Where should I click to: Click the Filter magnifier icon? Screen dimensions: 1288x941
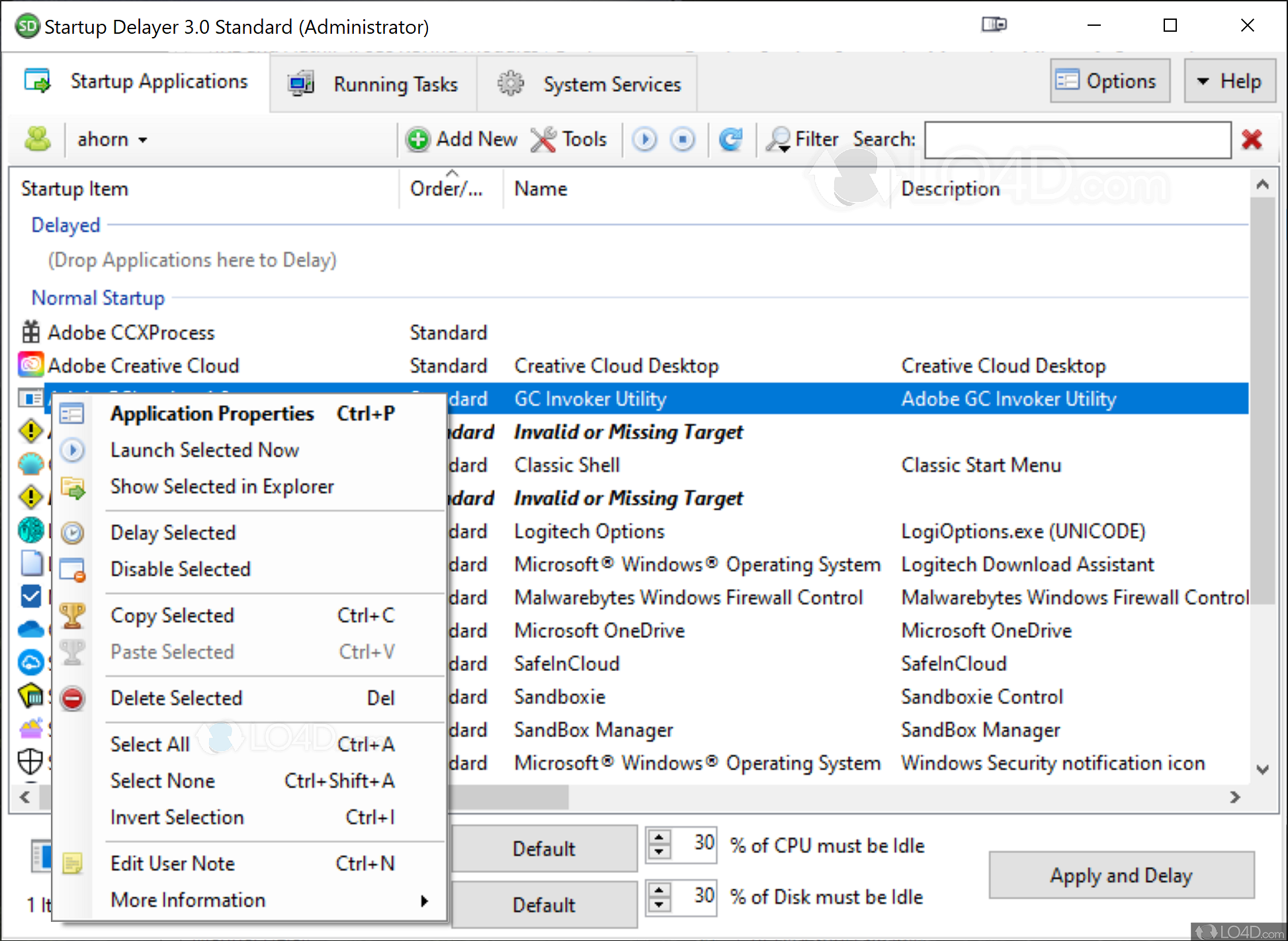779,140
